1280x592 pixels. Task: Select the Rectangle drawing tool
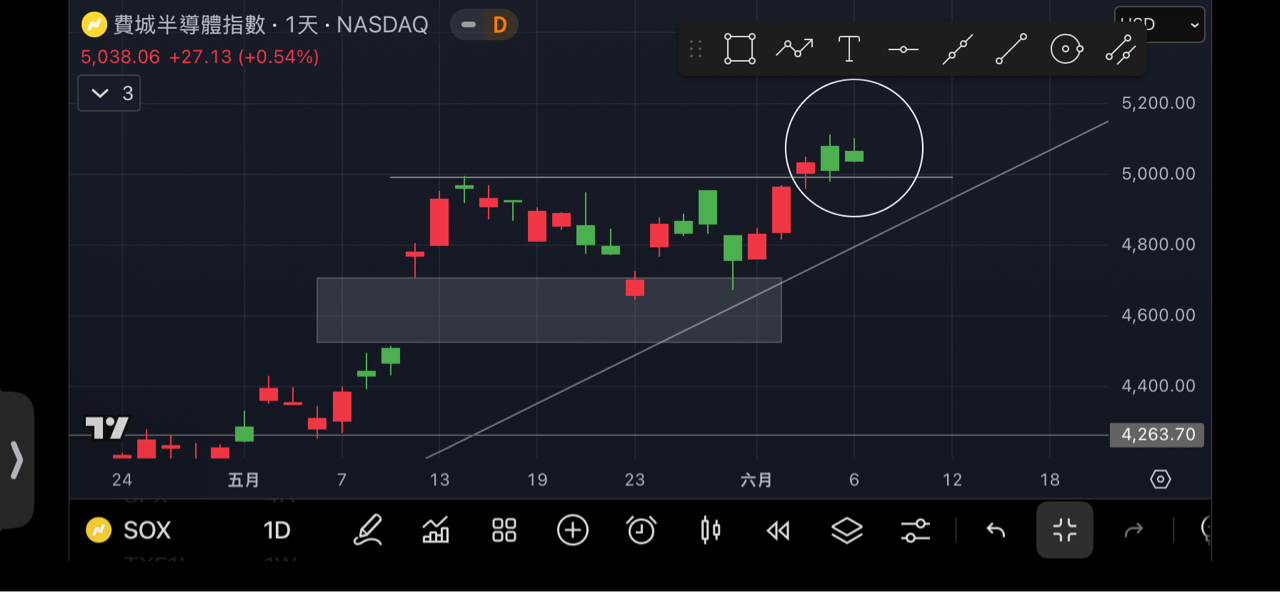740,48
